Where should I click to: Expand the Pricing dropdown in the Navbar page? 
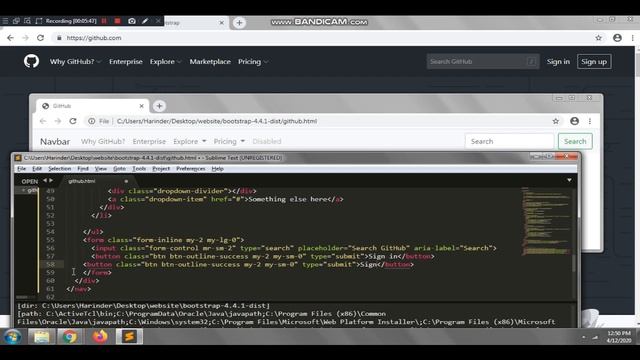point(229,141)
